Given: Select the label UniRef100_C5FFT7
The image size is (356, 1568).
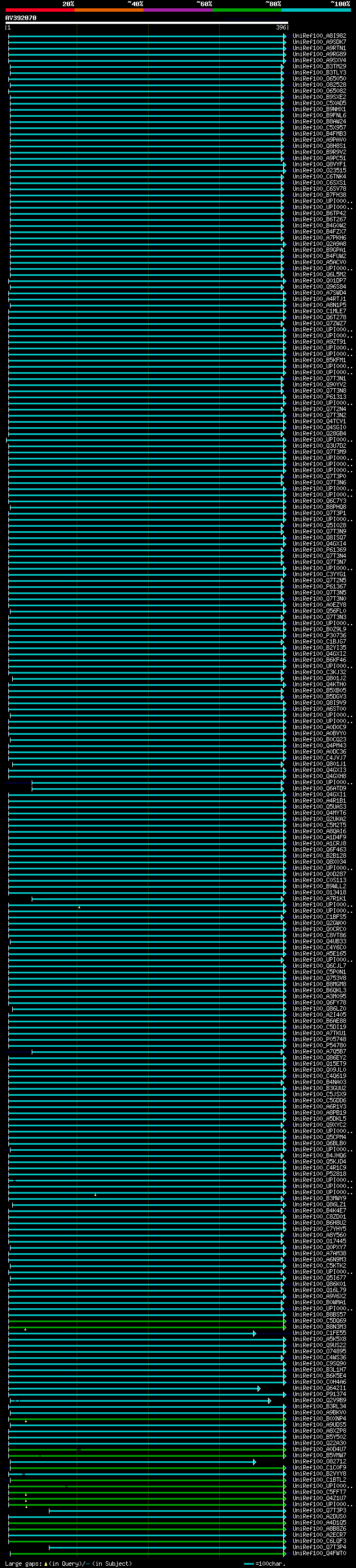Looking at the screenshot, I should pos(319,1492).
